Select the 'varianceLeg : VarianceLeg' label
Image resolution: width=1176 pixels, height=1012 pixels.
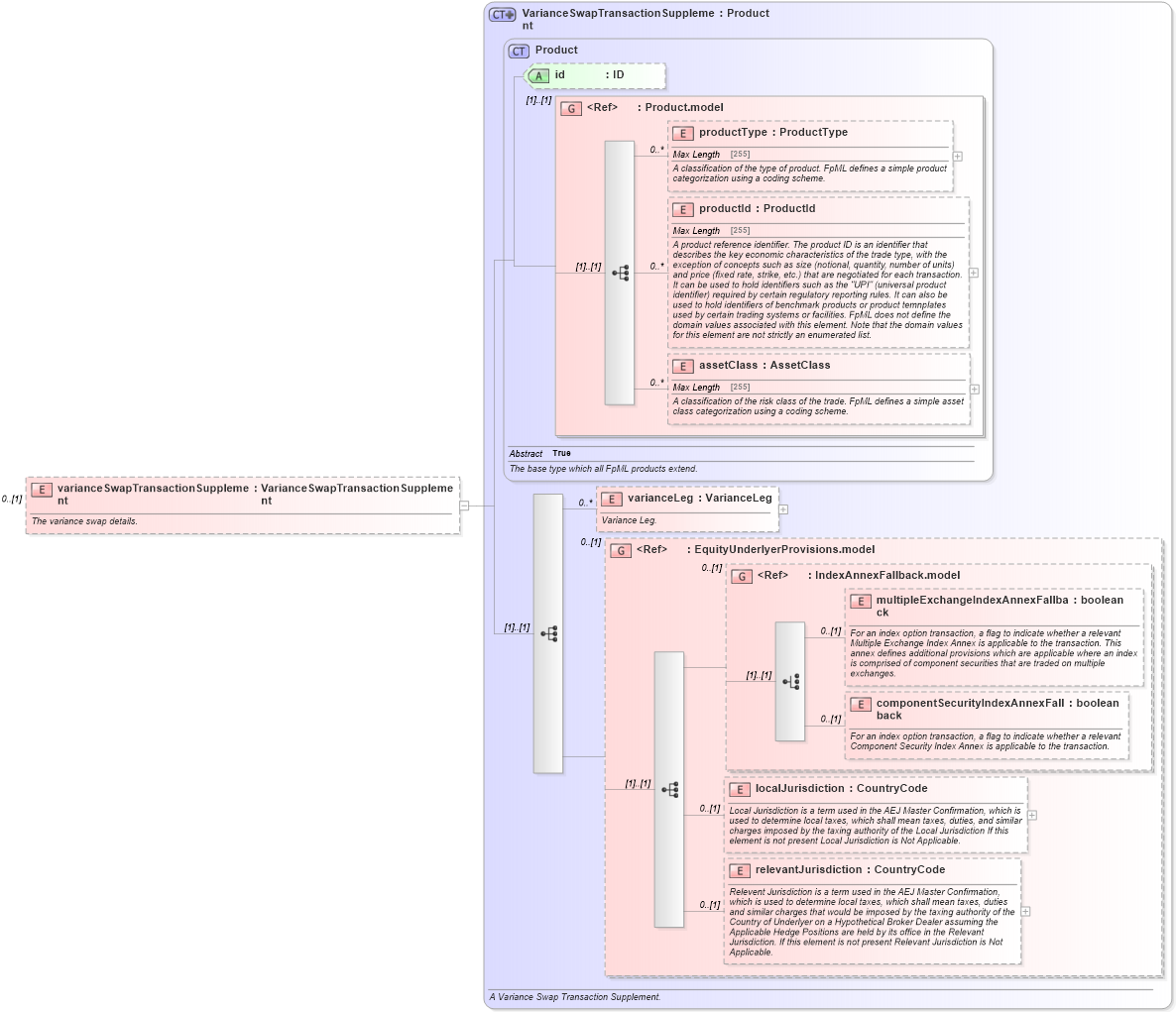click(x=700, y=499)
